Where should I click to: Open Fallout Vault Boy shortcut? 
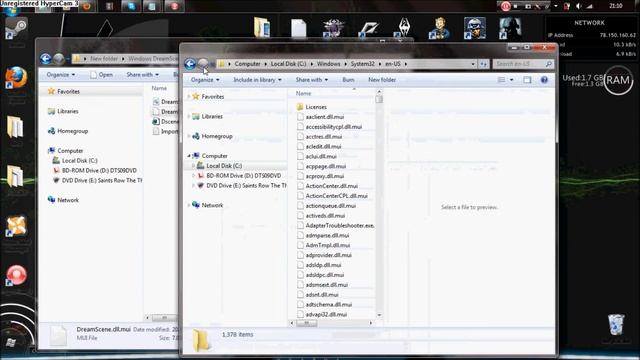(x=439, y=29)
